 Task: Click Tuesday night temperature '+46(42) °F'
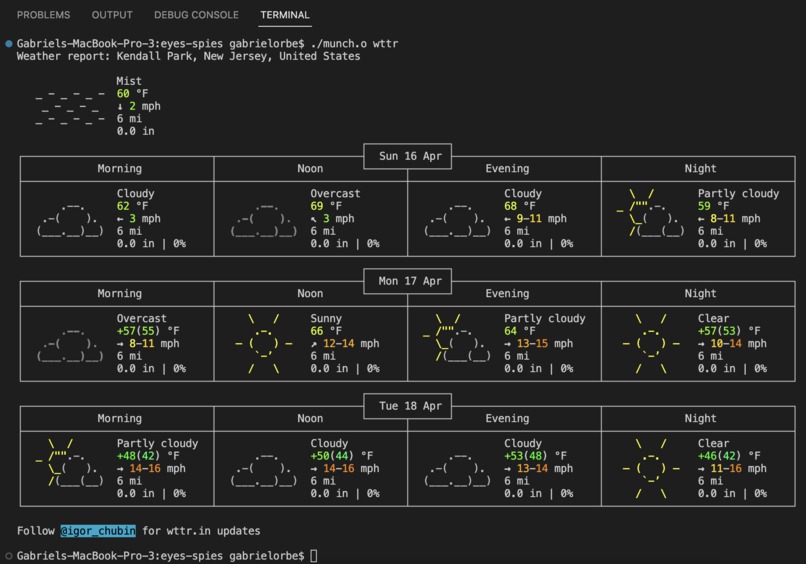[x=729, y=456]
